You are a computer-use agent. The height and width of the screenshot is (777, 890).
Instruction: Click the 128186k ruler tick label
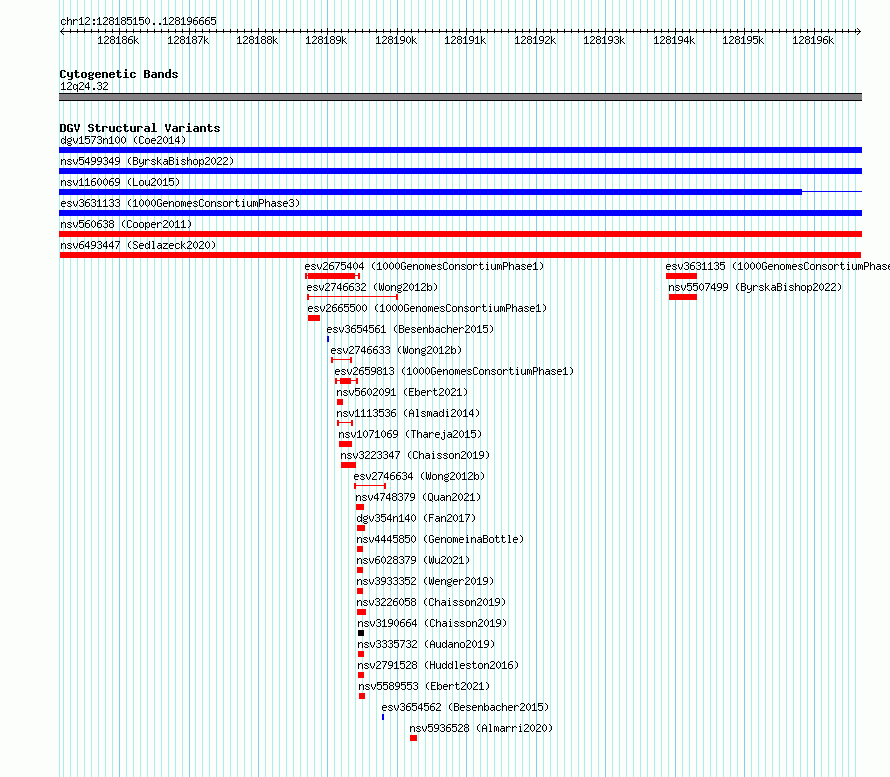[x=118, y=40]
